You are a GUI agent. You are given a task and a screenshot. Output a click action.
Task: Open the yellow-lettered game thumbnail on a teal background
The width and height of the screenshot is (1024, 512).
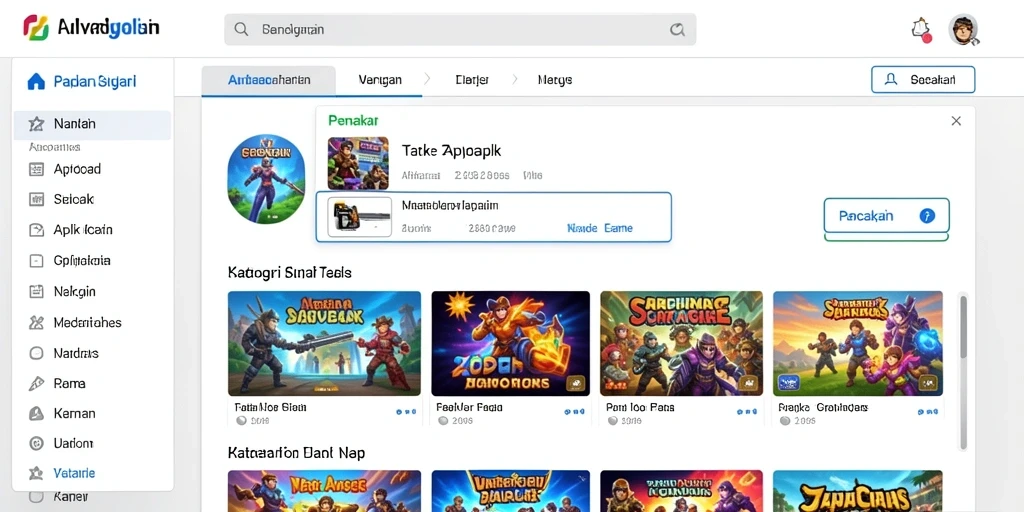(x=858, y=491)
